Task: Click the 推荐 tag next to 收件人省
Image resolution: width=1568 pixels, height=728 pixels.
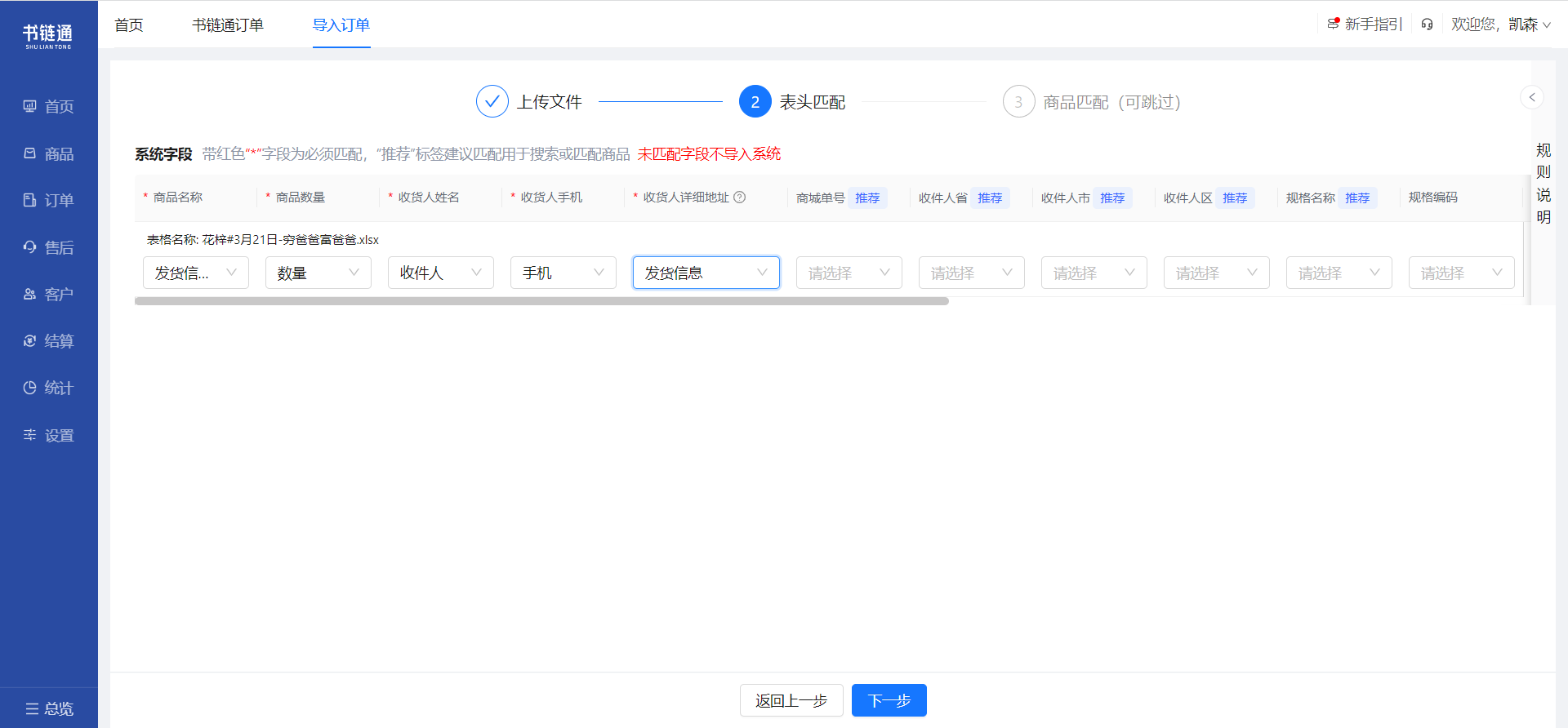Action: [990, 198]
